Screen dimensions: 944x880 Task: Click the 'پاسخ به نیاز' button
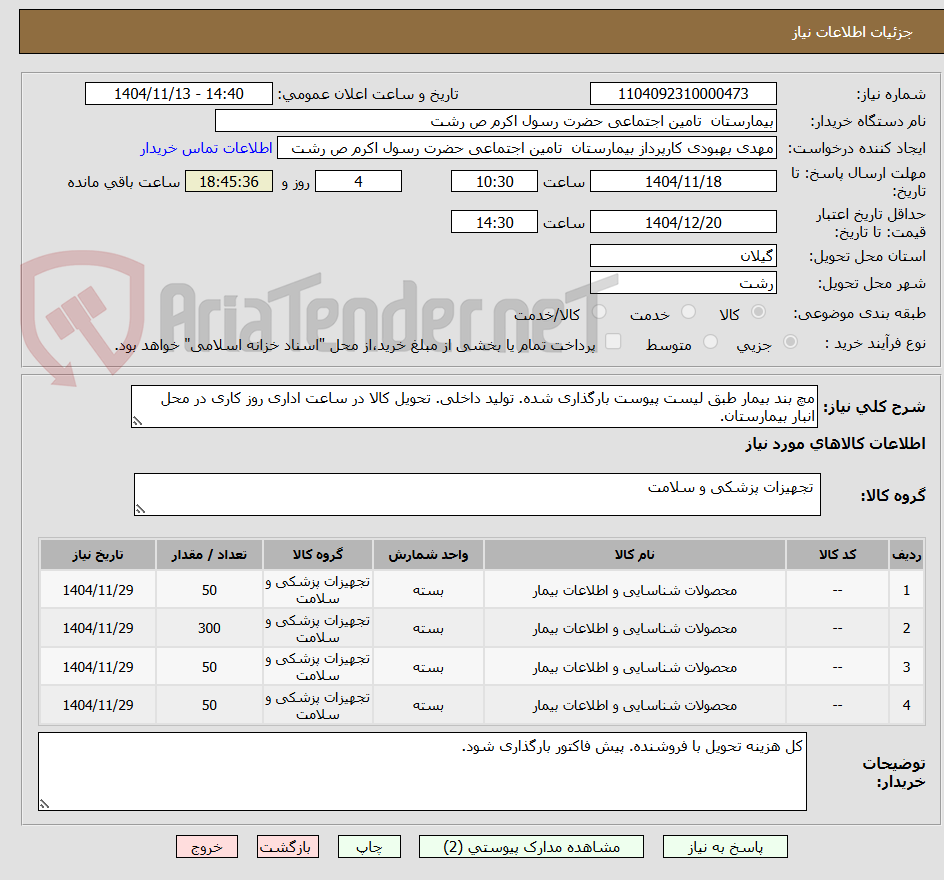click(x=725, y=847)
